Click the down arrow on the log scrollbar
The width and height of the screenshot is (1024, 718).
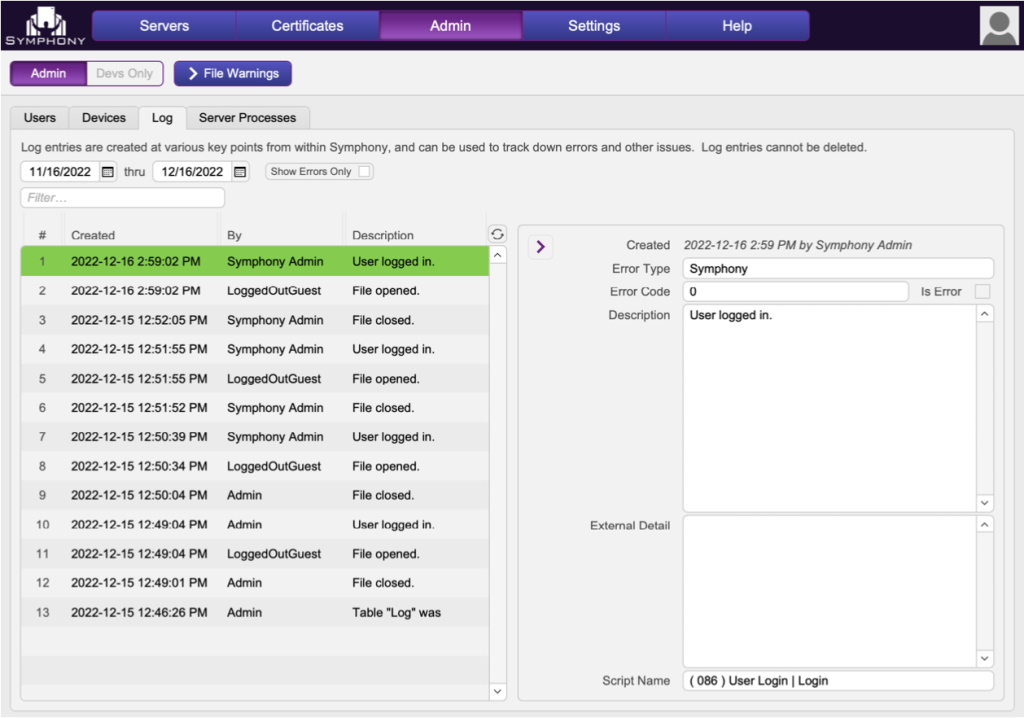click(497, 690)
